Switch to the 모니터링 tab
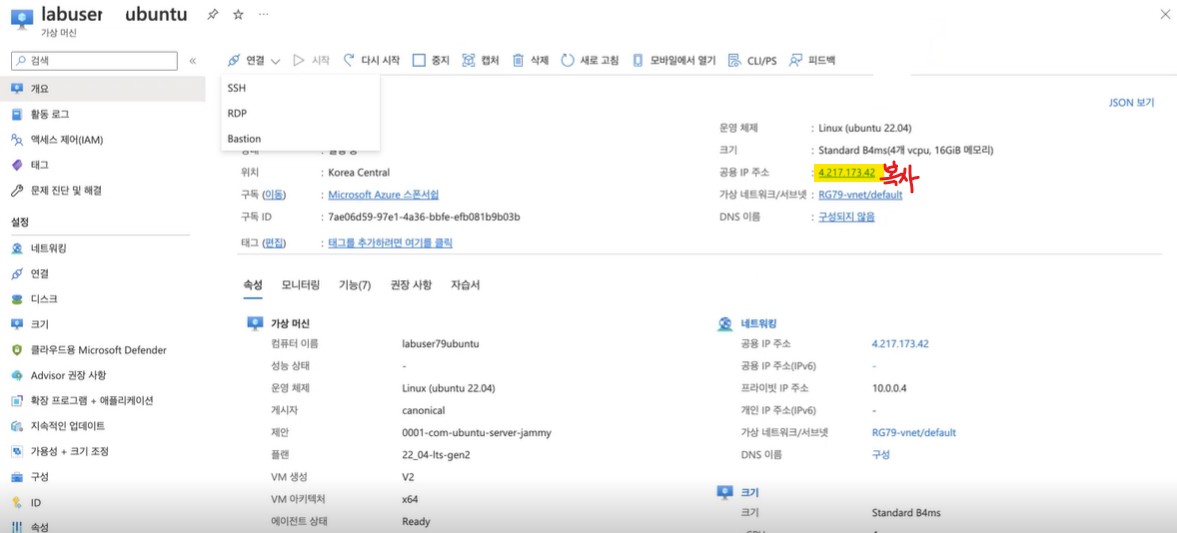This screenshot has height=533, width=1177. 300,285
